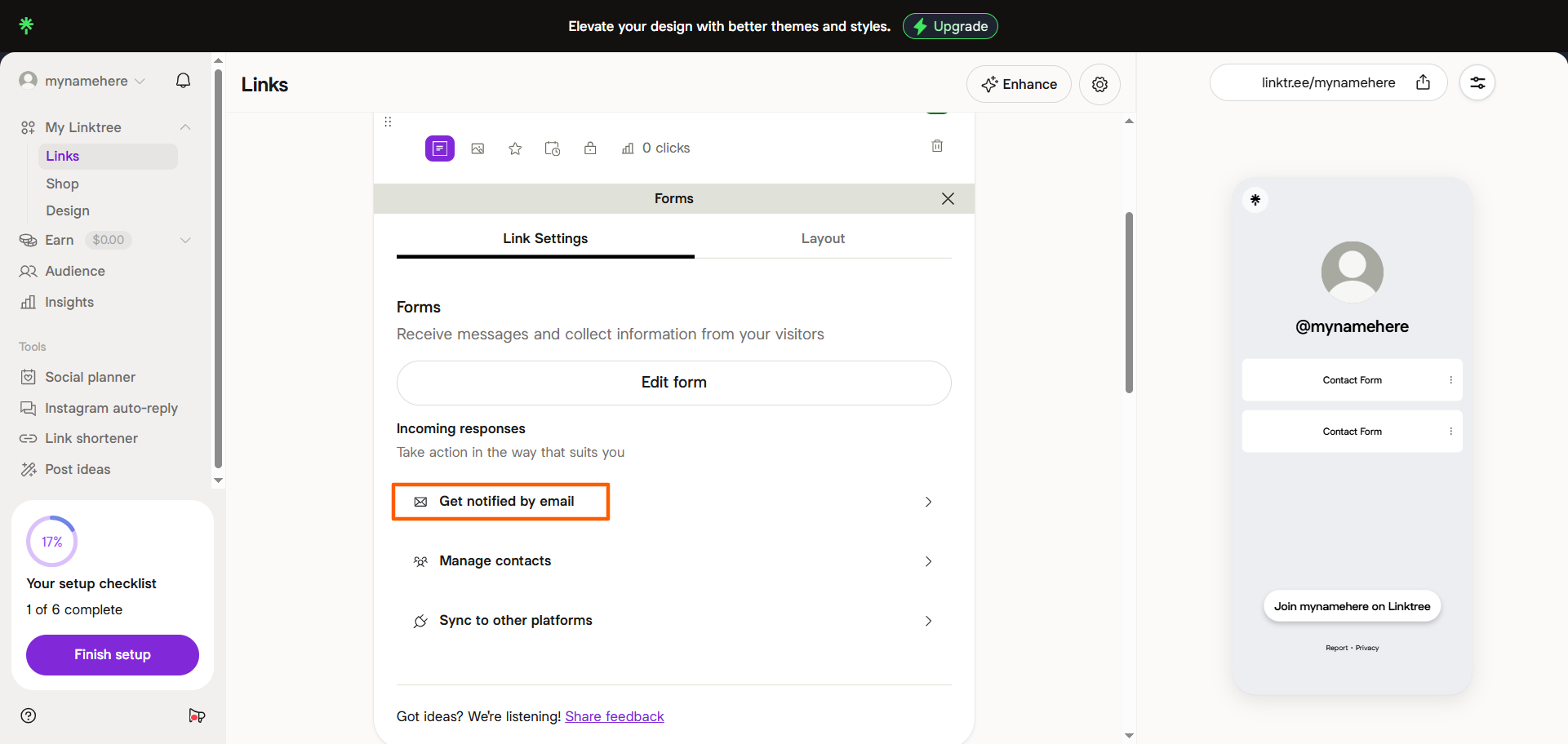The height and width of the screenshot is (744, 1568).
Task: Click the Privacy link in preview
Action: (1367, 648)
